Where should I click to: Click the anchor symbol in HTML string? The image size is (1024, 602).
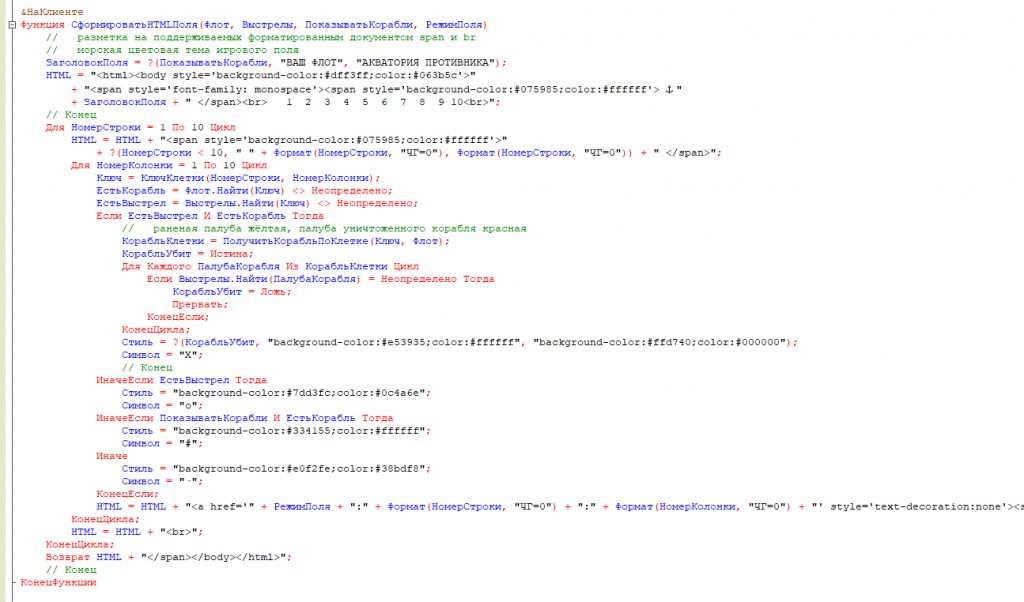(669, 89)
